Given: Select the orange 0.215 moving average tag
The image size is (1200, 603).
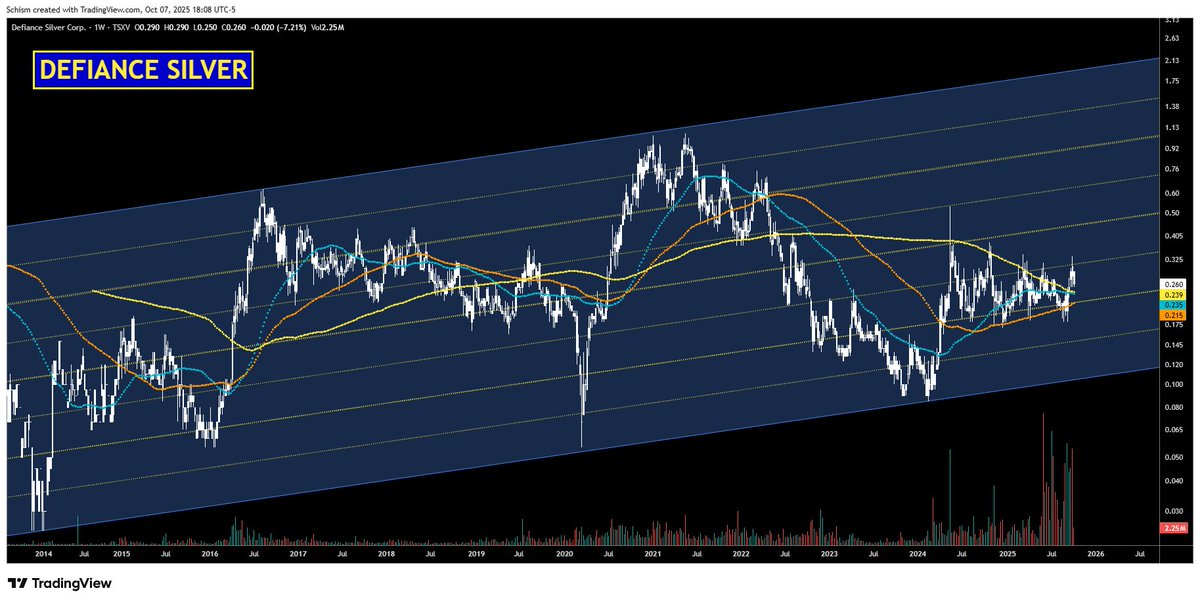Looking at the screenshot, I should [x=1174, y=315].
